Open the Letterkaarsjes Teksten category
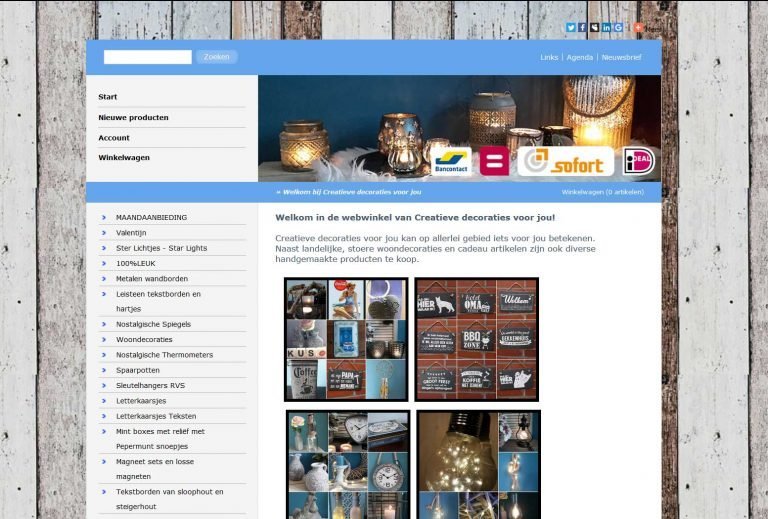 point(156,416)
